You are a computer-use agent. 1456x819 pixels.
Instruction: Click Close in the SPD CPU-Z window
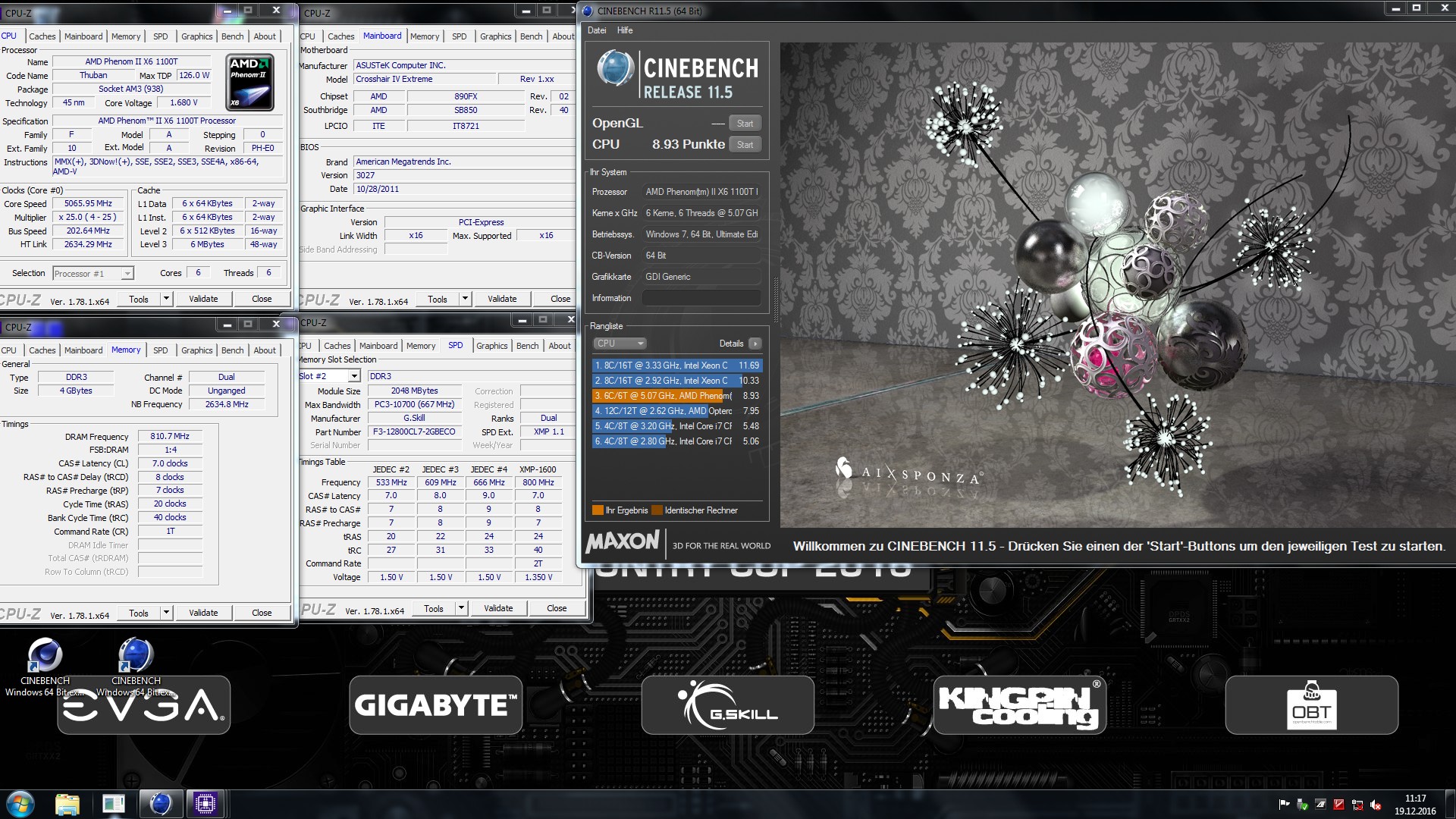tap(557, 608)
